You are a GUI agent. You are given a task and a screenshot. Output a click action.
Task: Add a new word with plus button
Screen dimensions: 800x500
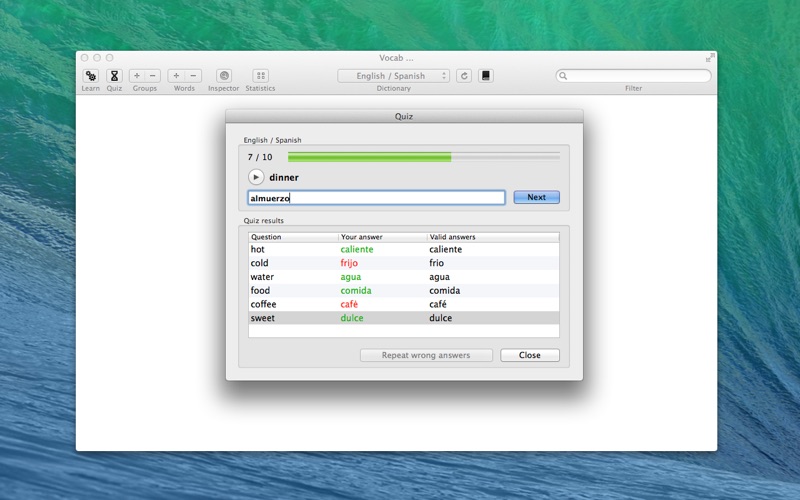177,76
